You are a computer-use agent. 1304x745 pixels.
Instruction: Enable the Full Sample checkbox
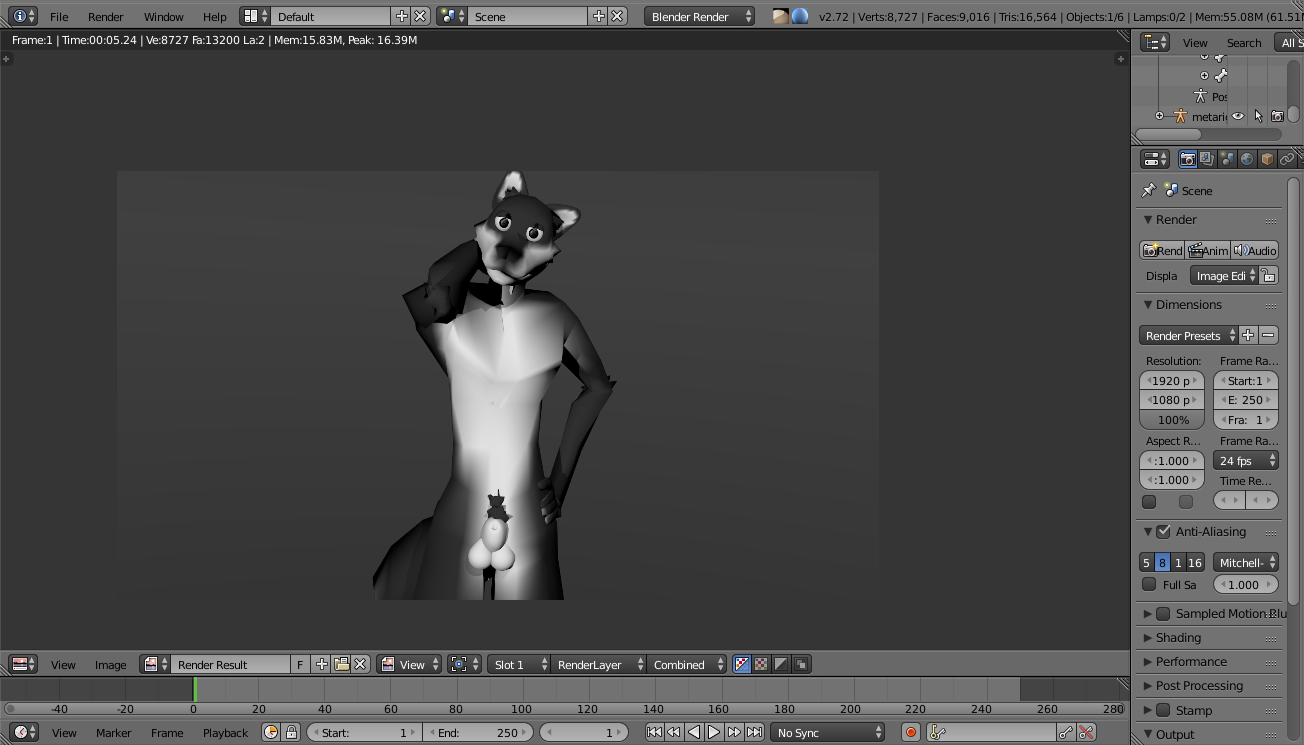1149,585
